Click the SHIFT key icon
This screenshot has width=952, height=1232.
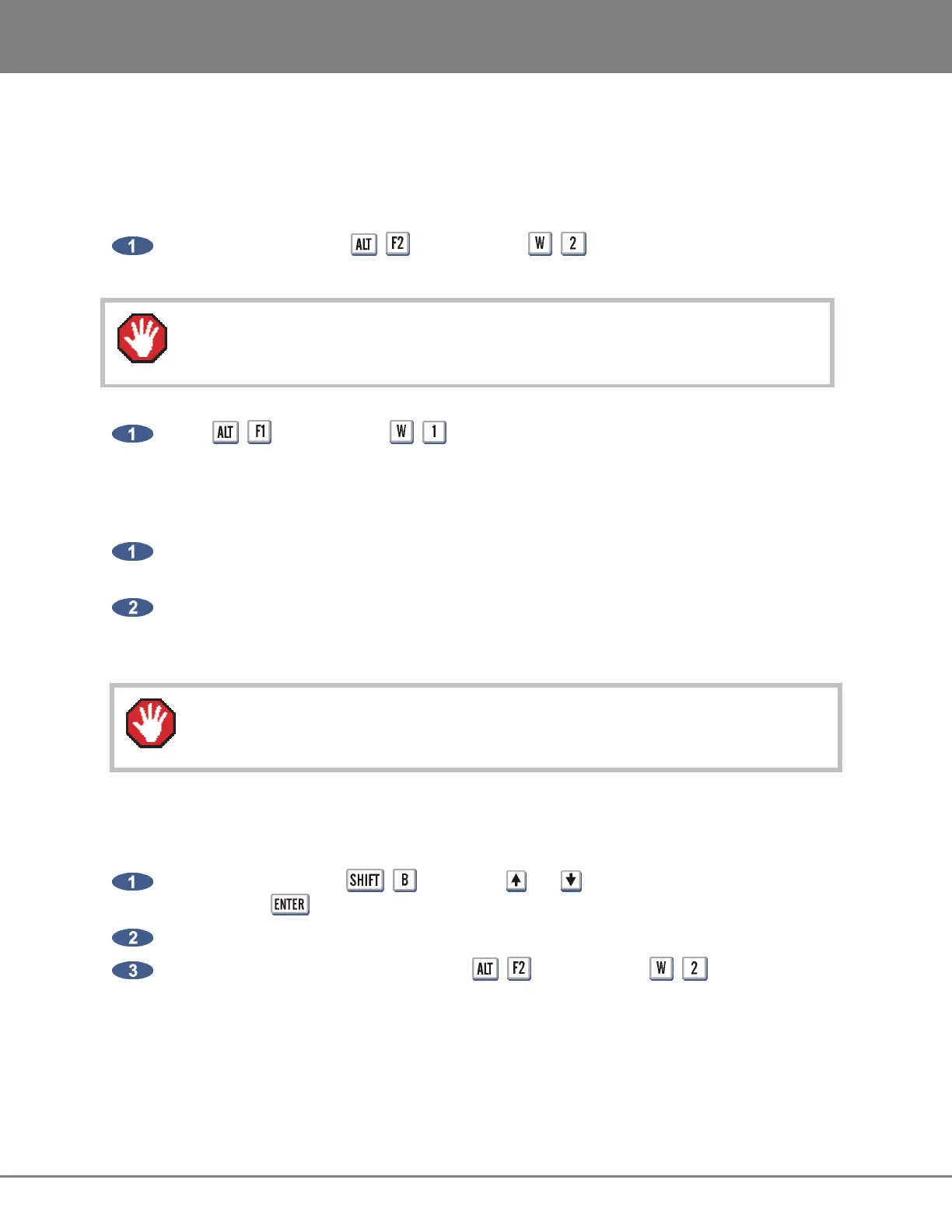click(x=365, y=880)
